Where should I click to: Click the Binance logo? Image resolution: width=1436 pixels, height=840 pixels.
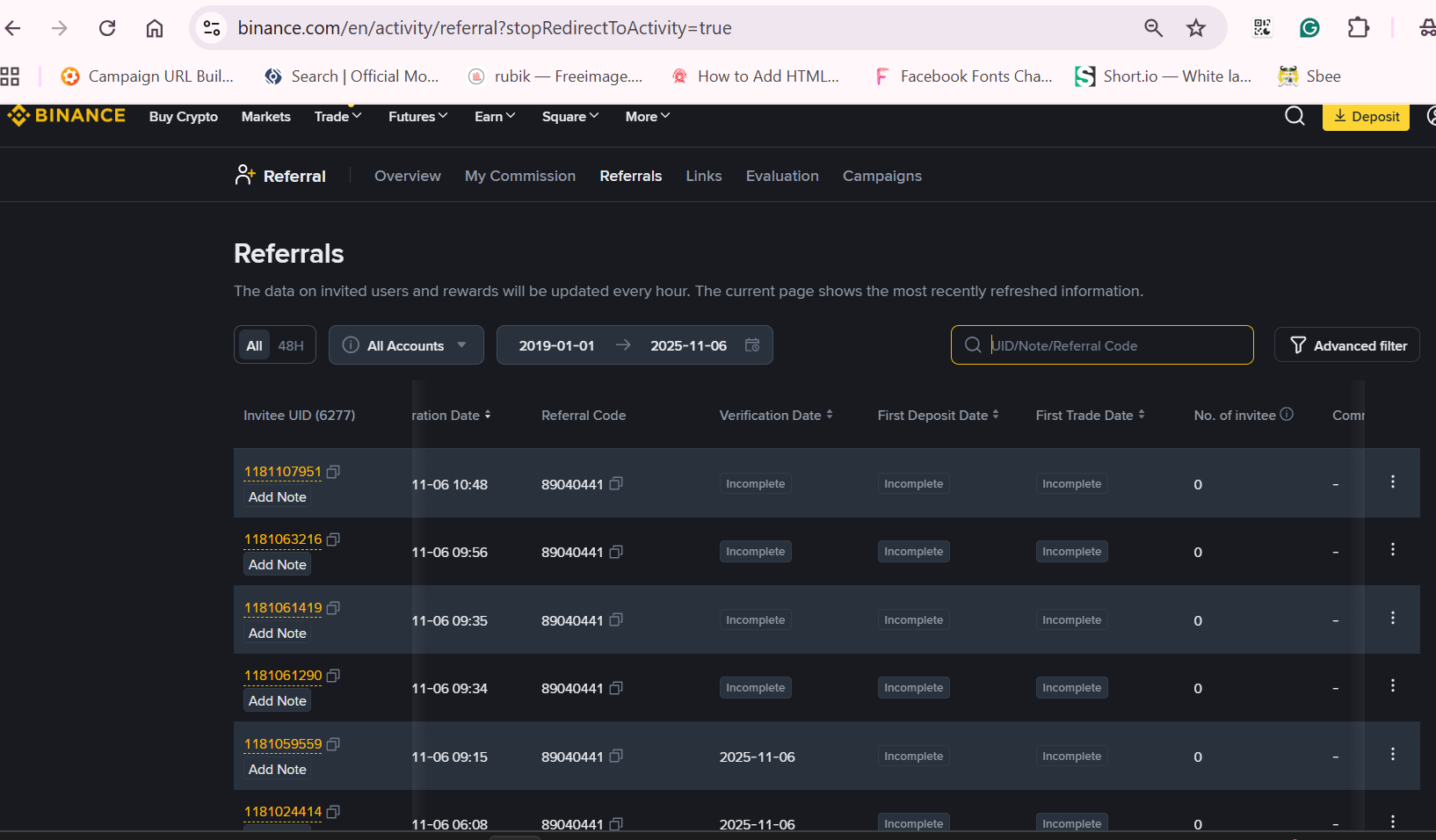[x=67, y=116]
